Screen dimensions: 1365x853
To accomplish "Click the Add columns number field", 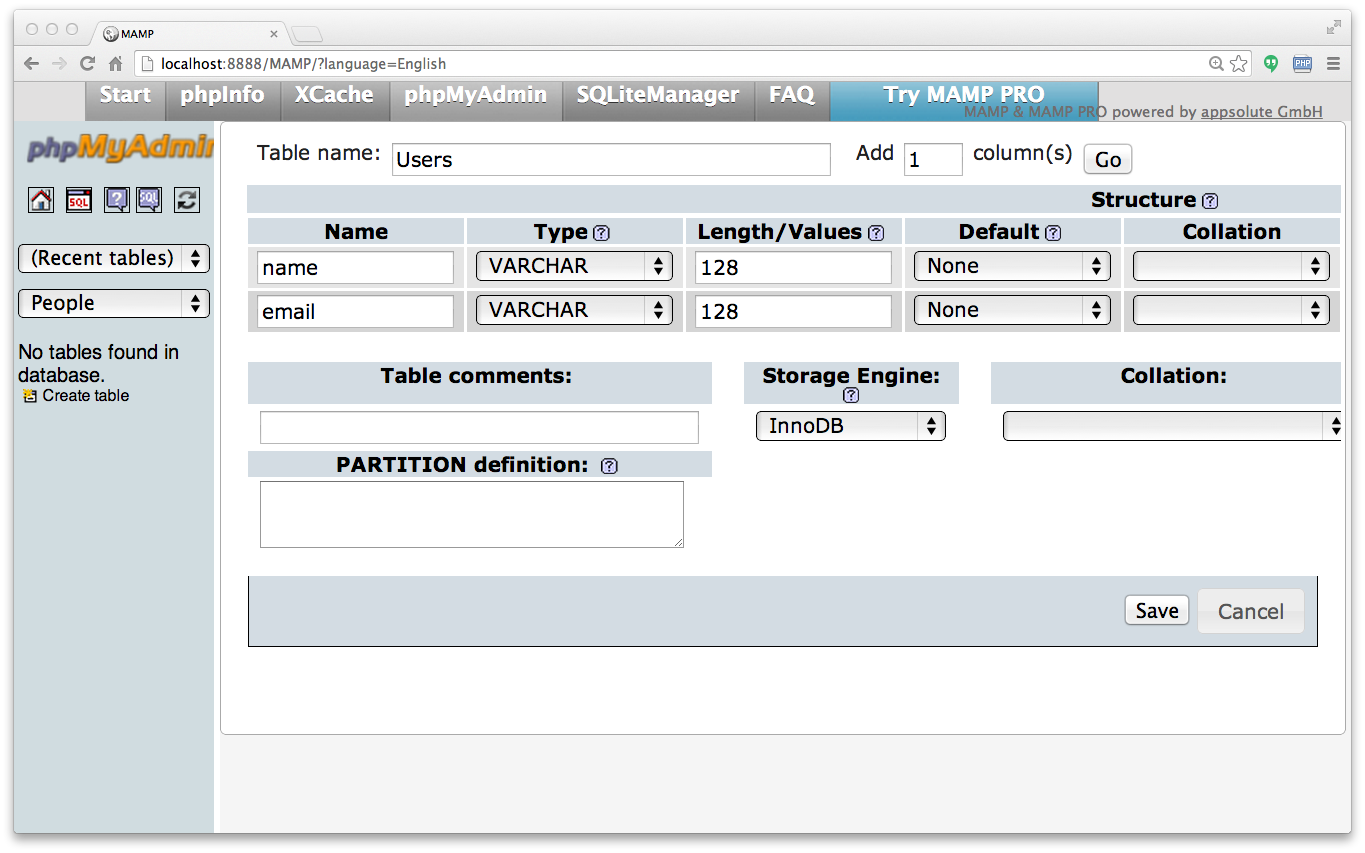I will pyautogui.click(x=933, y=159).
